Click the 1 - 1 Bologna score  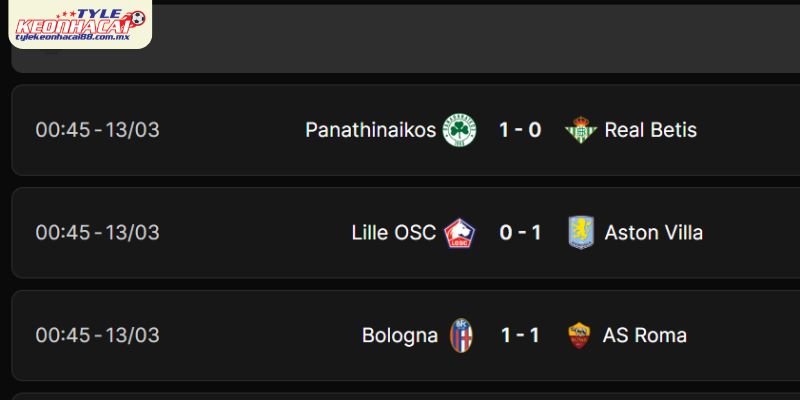pos(520,335)
